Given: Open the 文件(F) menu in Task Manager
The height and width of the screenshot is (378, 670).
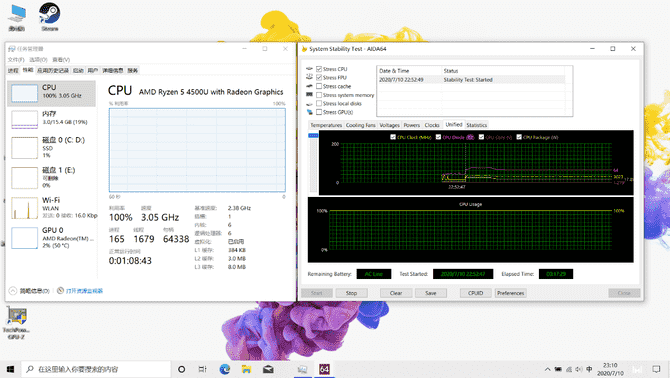Looking at the screenshot, I should (16, 59).
